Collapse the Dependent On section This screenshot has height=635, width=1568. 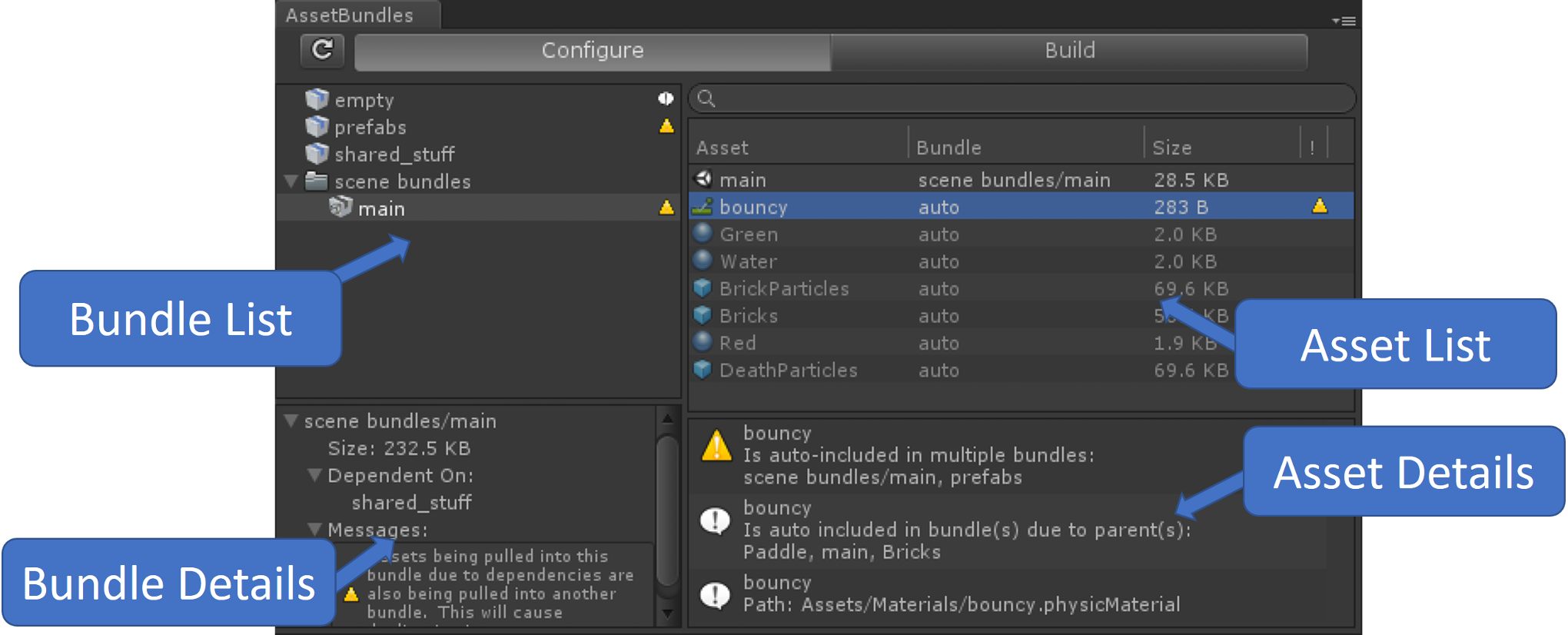[x=314, y=475]
